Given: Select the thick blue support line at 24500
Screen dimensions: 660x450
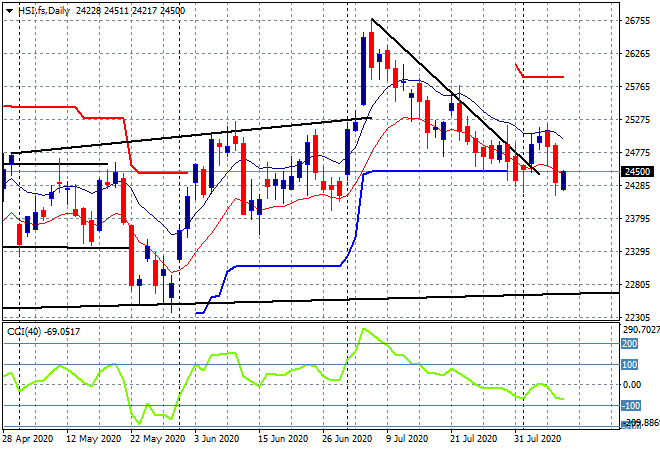Looking at the screenshot, I should tap(438, 171).
